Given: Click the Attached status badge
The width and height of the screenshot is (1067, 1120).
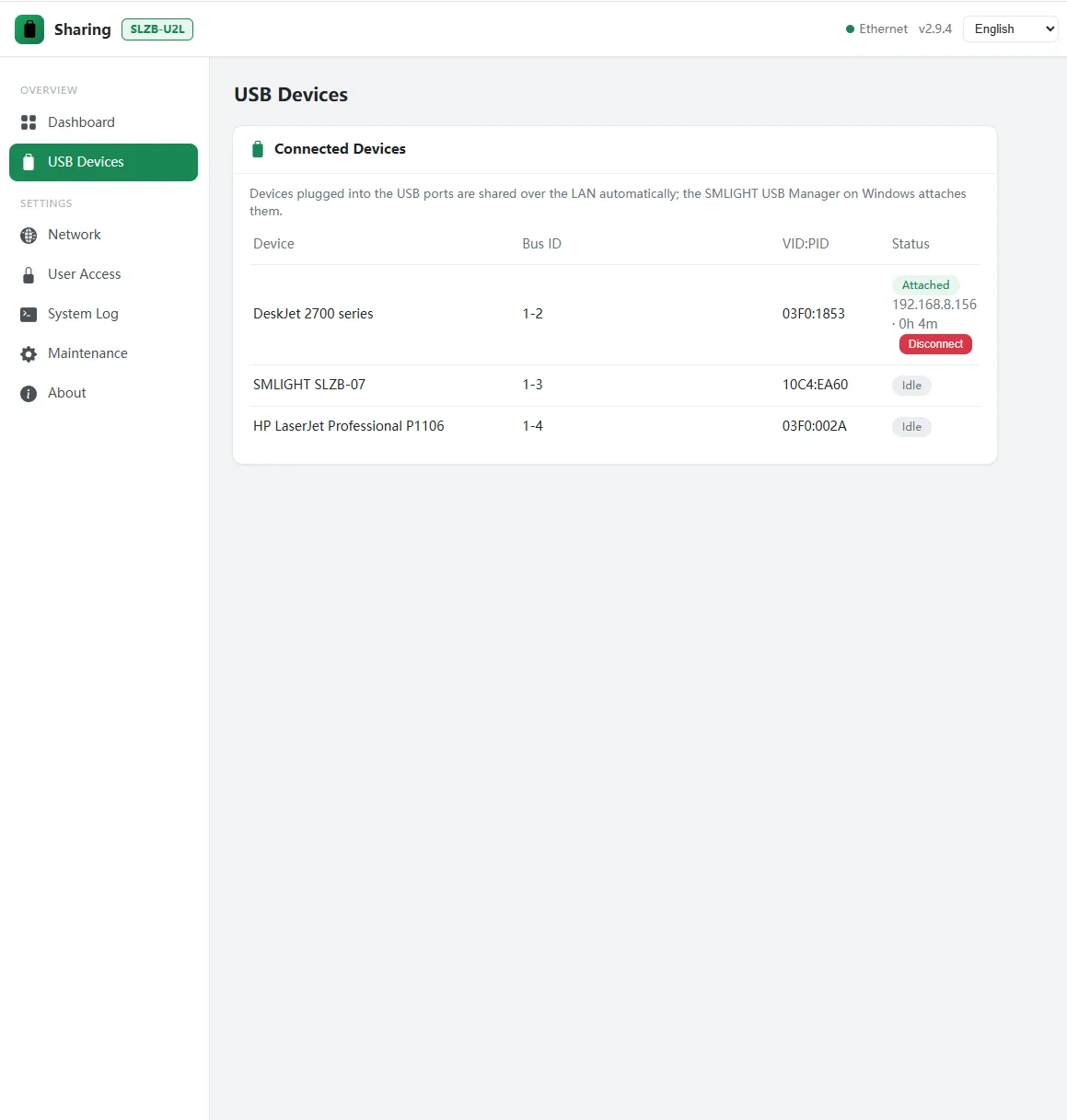Looking at the screenshot, I should (x=925, y=285).
